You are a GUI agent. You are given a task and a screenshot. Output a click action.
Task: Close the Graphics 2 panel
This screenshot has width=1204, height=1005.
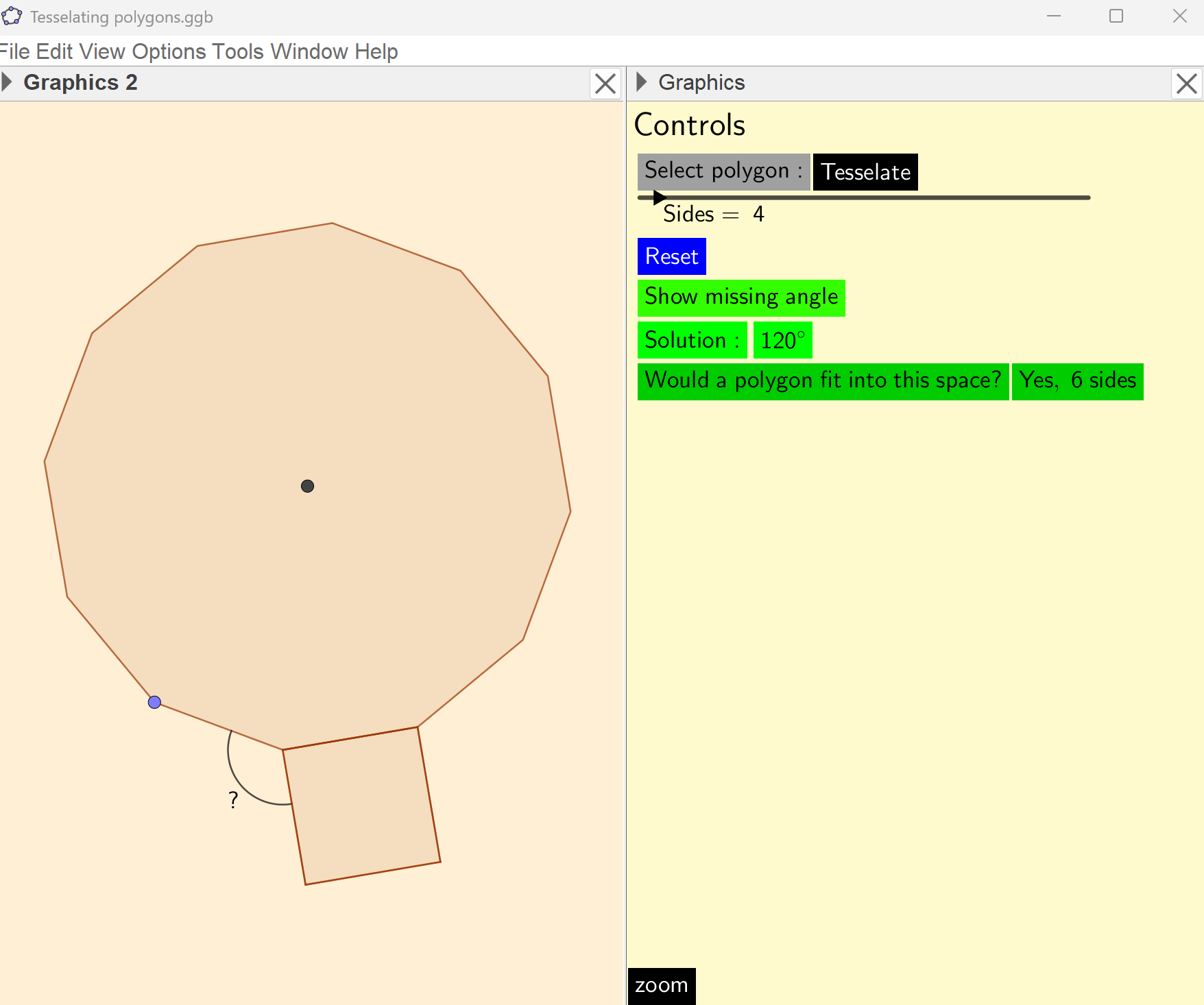[605, 84]
